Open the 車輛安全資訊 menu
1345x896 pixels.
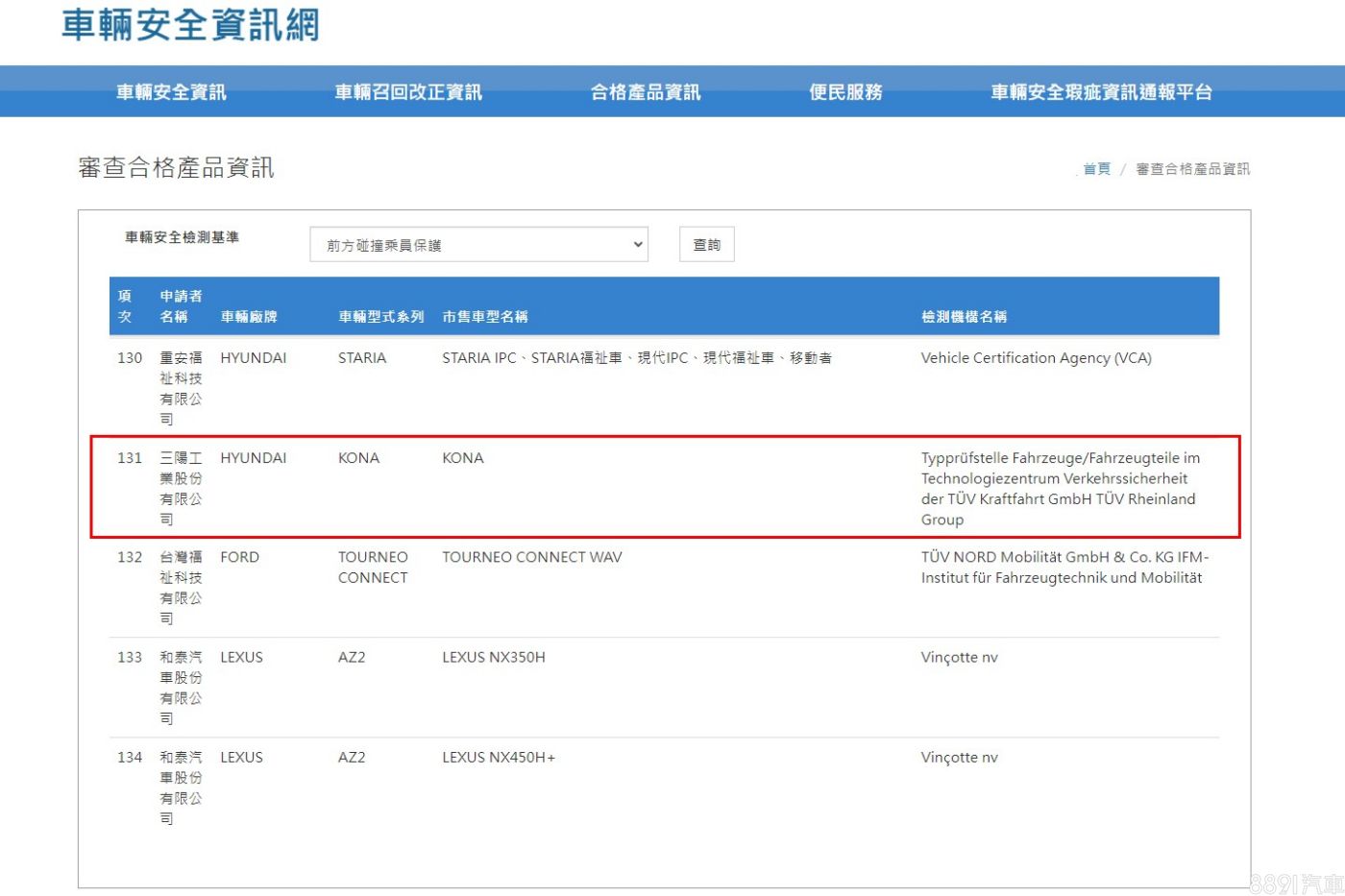[171, 92]
